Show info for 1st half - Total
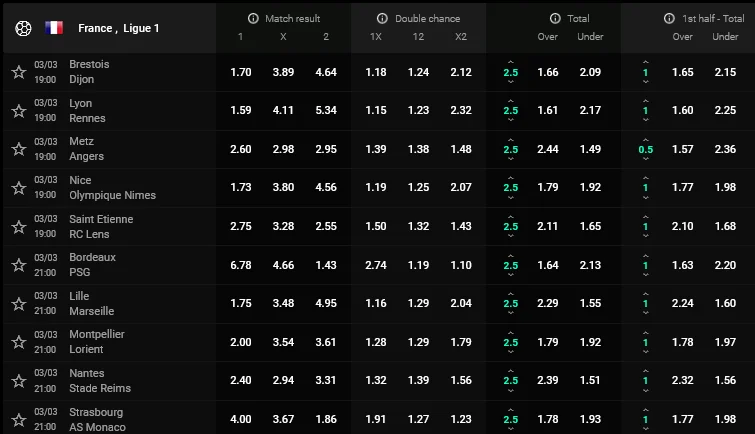The width and height of the screenshot is (755, 434). click(x=669, y=19)
